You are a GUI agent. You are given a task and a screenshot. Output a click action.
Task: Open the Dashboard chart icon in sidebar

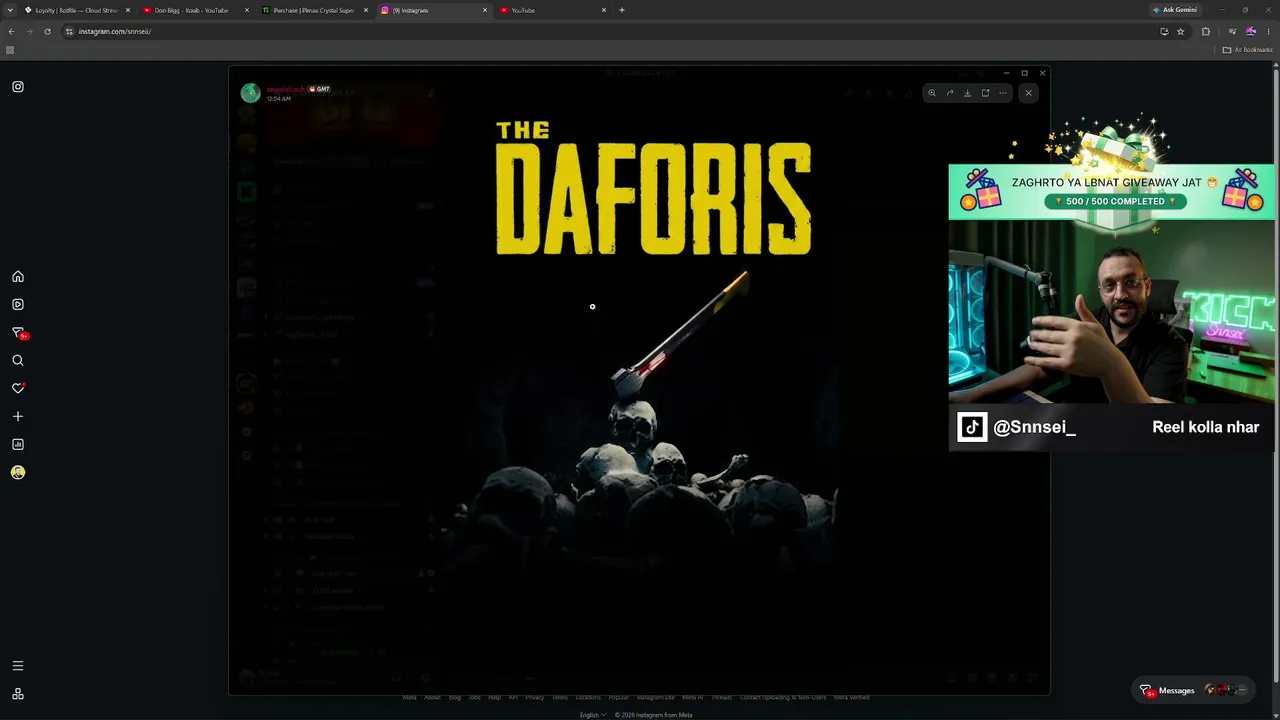pos(18,444)
